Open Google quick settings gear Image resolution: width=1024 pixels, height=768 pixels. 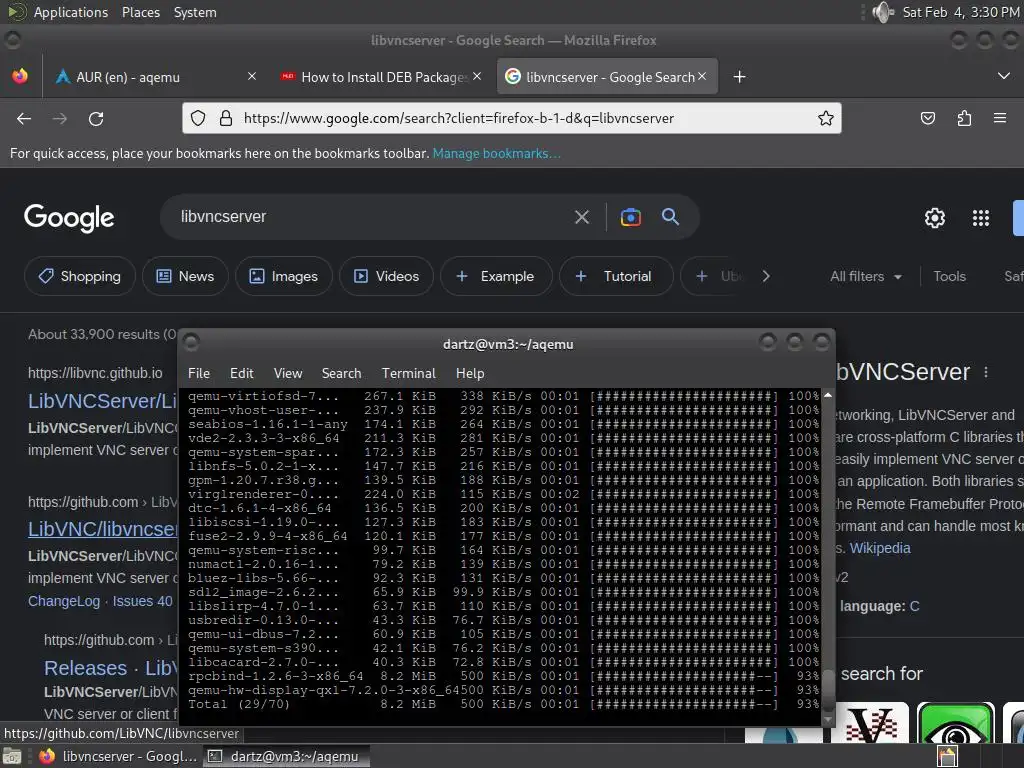935,217
